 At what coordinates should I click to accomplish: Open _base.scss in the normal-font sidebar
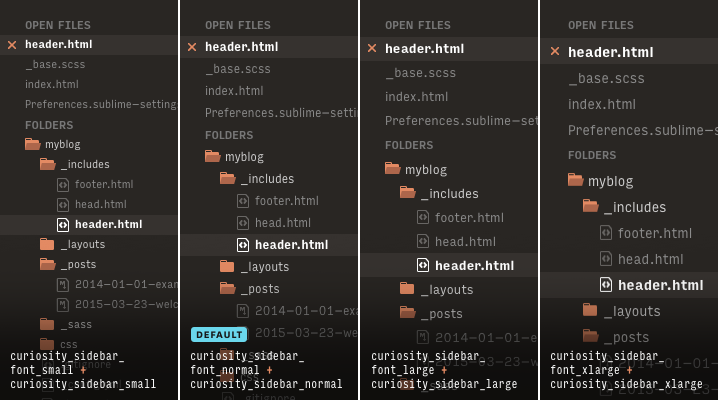click(238, 69)
